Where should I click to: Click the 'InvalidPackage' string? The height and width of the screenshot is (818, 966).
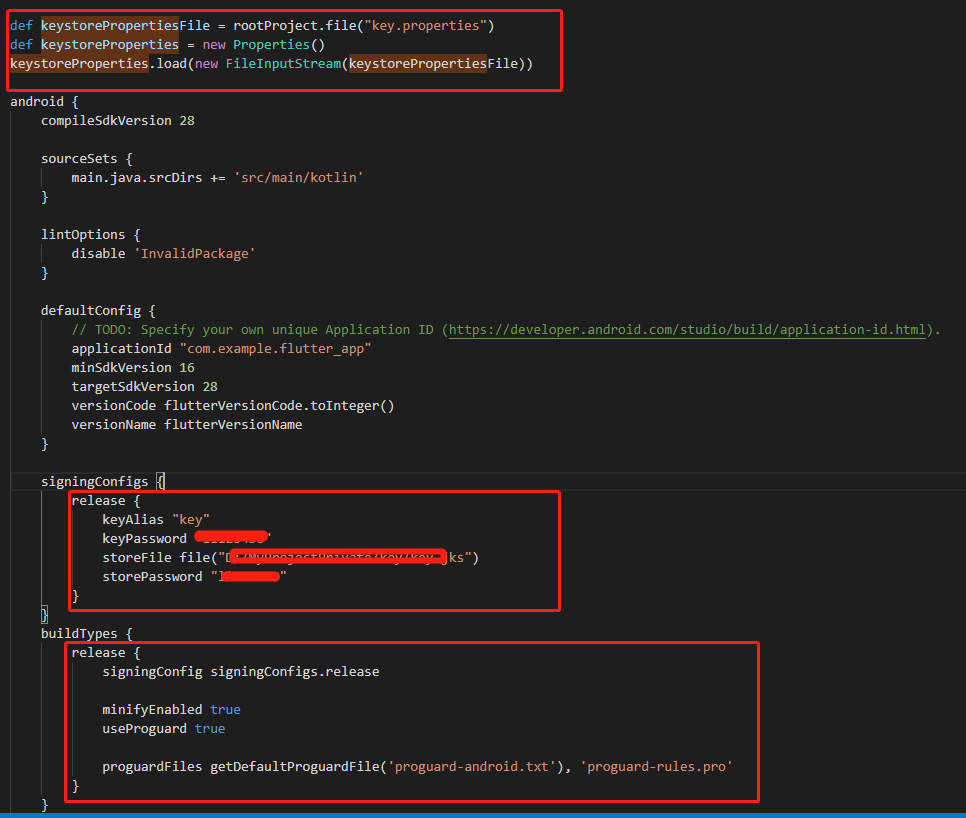(x=195, y=254)
